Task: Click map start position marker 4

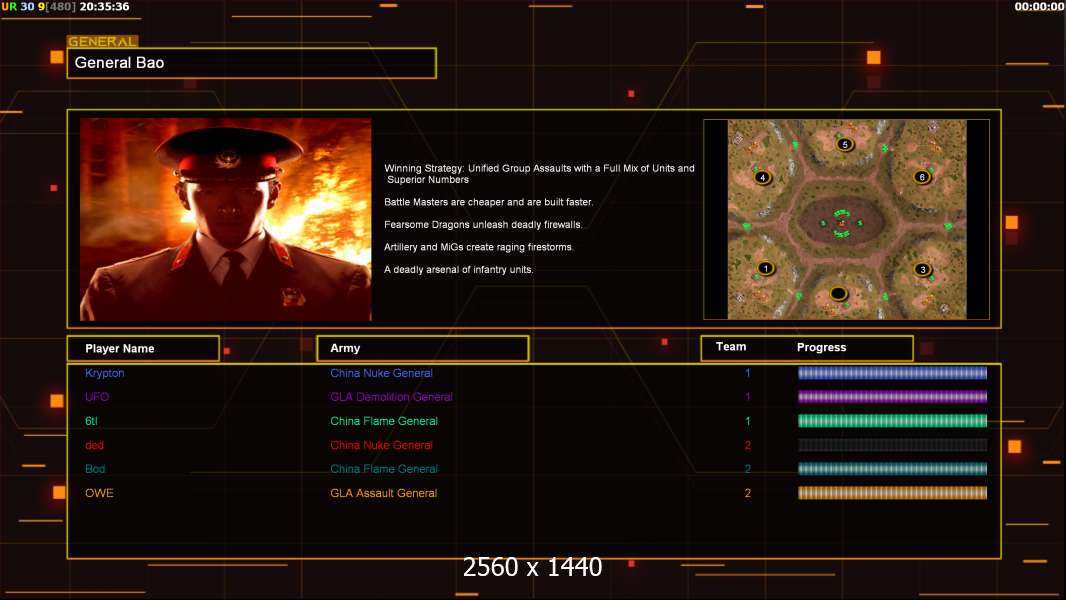Action: coord(763,177)
